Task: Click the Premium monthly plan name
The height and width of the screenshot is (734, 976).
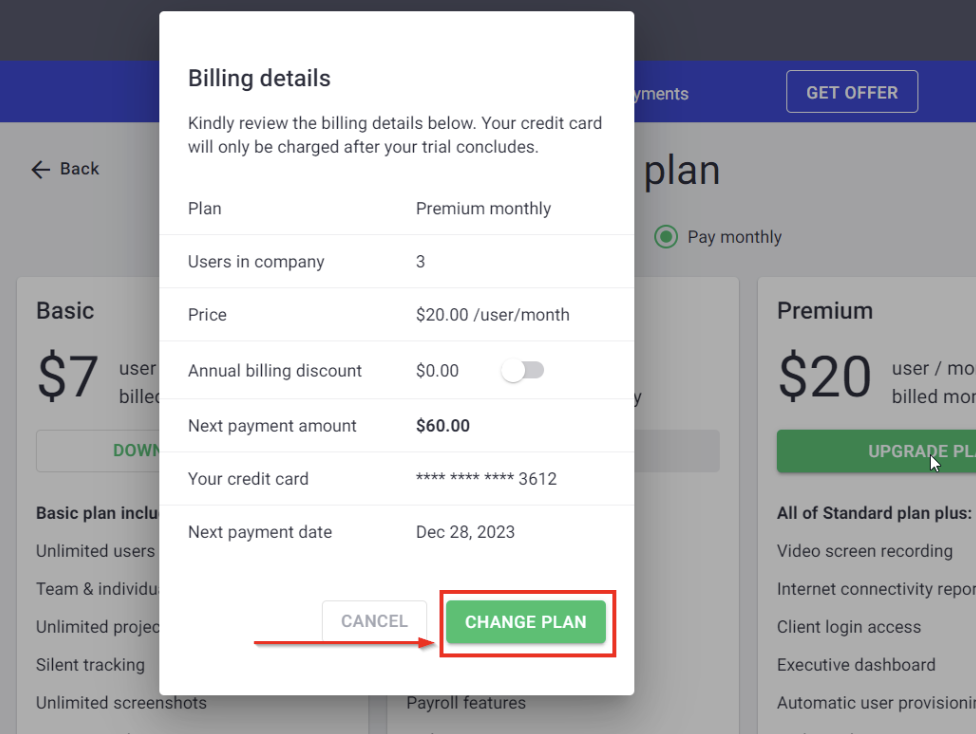Action: coord(483,208)
